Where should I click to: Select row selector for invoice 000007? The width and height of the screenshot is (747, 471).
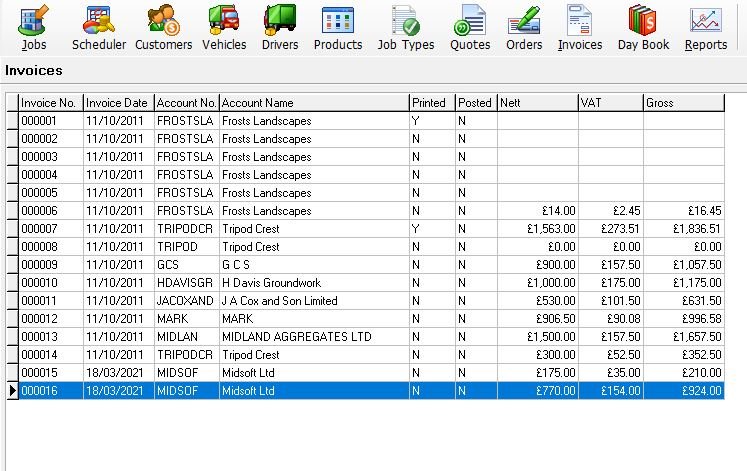[x=12, y=229]
